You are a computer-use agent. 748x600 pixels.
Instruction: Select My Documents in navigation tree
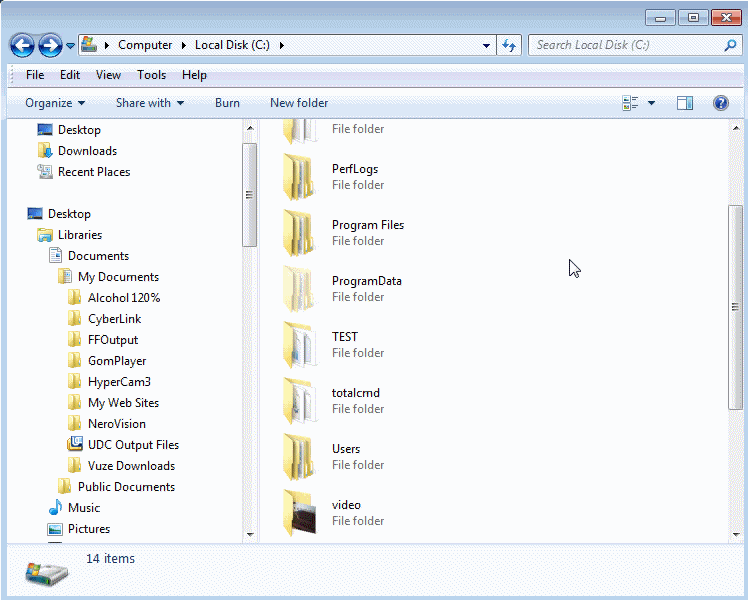(x=118, y=277)
